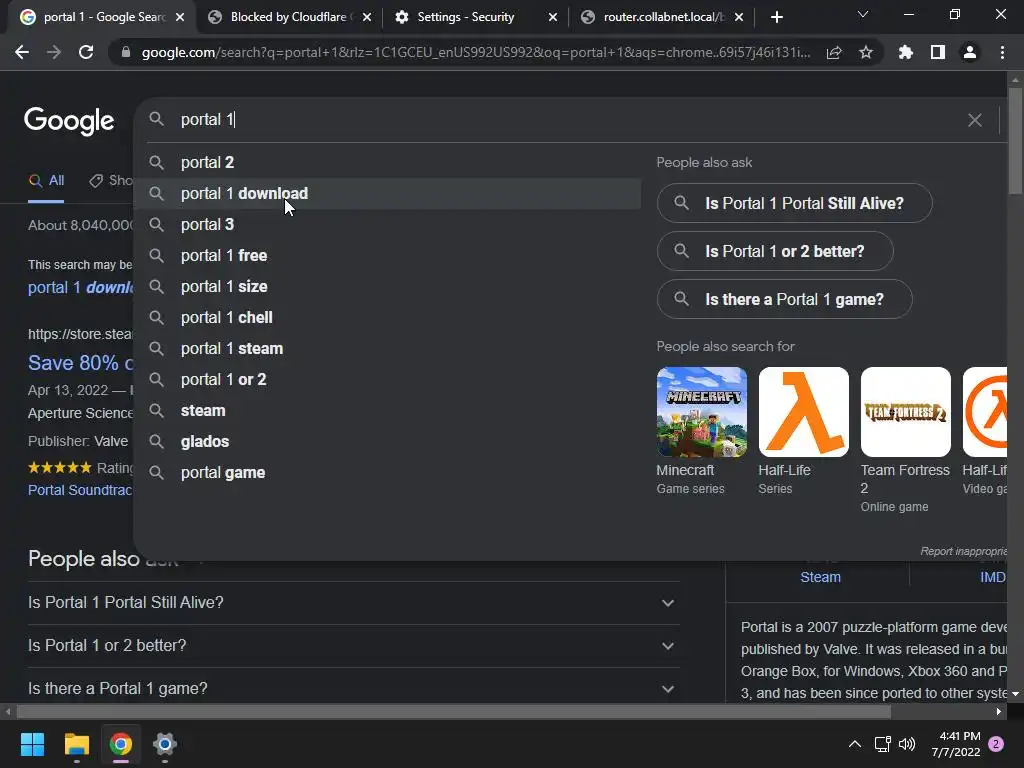The width and height of the screenshot is (1024, 768).
Task: Choose suggestion 'steam'
Action: pyautogui.click(x=387, y=410)
